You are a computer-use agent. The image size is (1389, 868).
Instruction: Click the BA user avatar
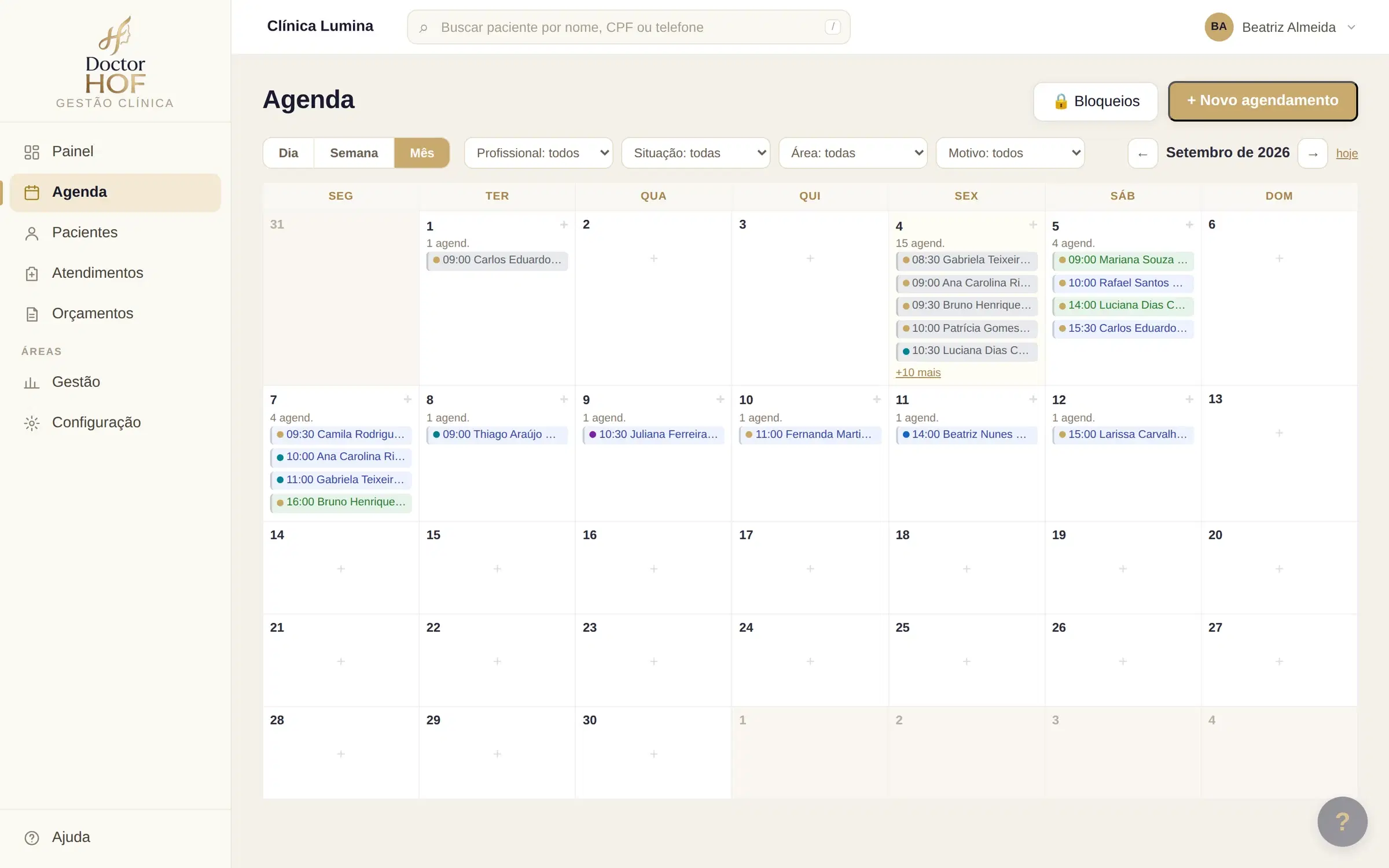(x=1219, y=27)
